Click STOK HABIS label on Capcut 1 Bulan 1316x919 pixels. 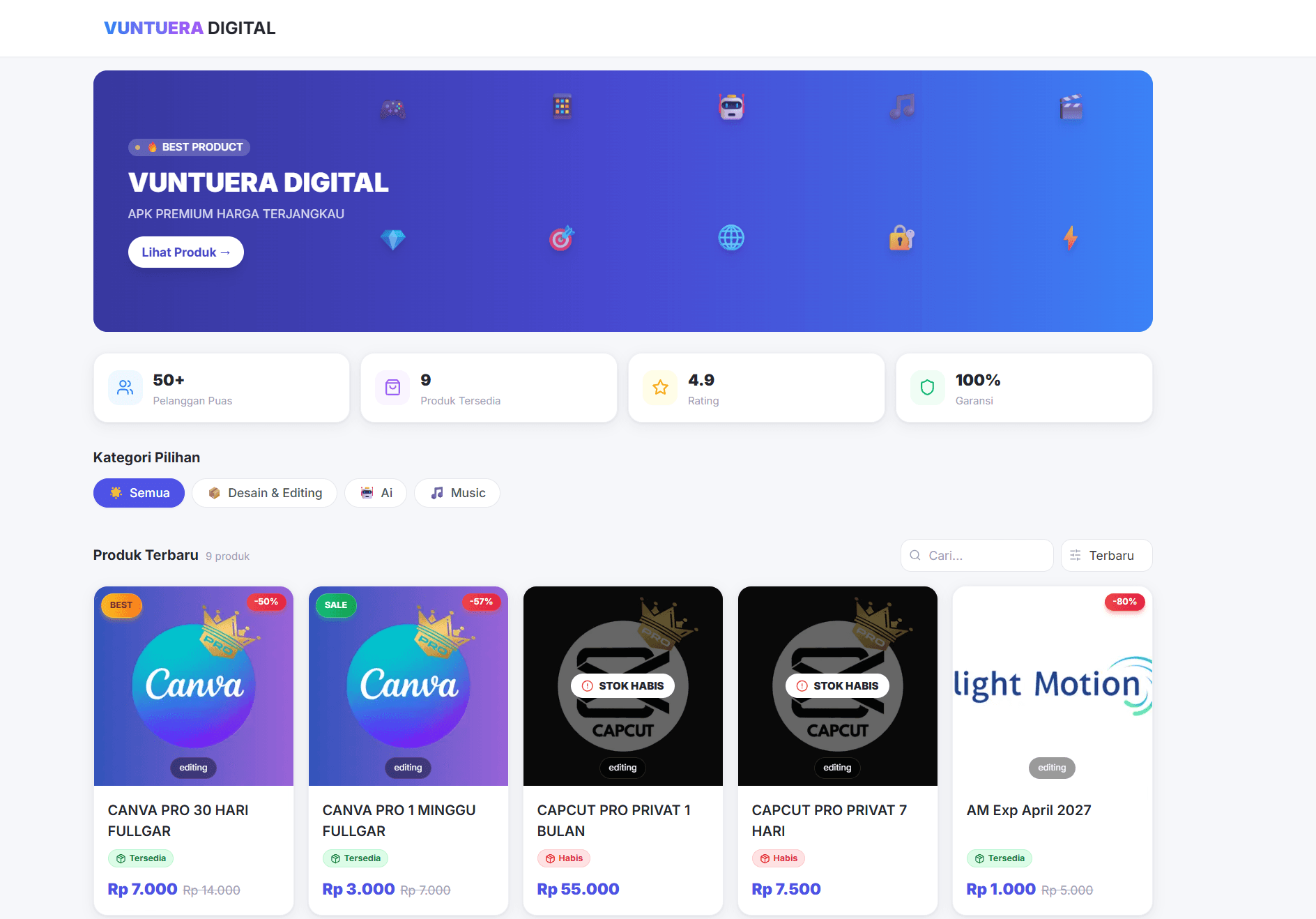pyautogui.click(x=623, y=686)
